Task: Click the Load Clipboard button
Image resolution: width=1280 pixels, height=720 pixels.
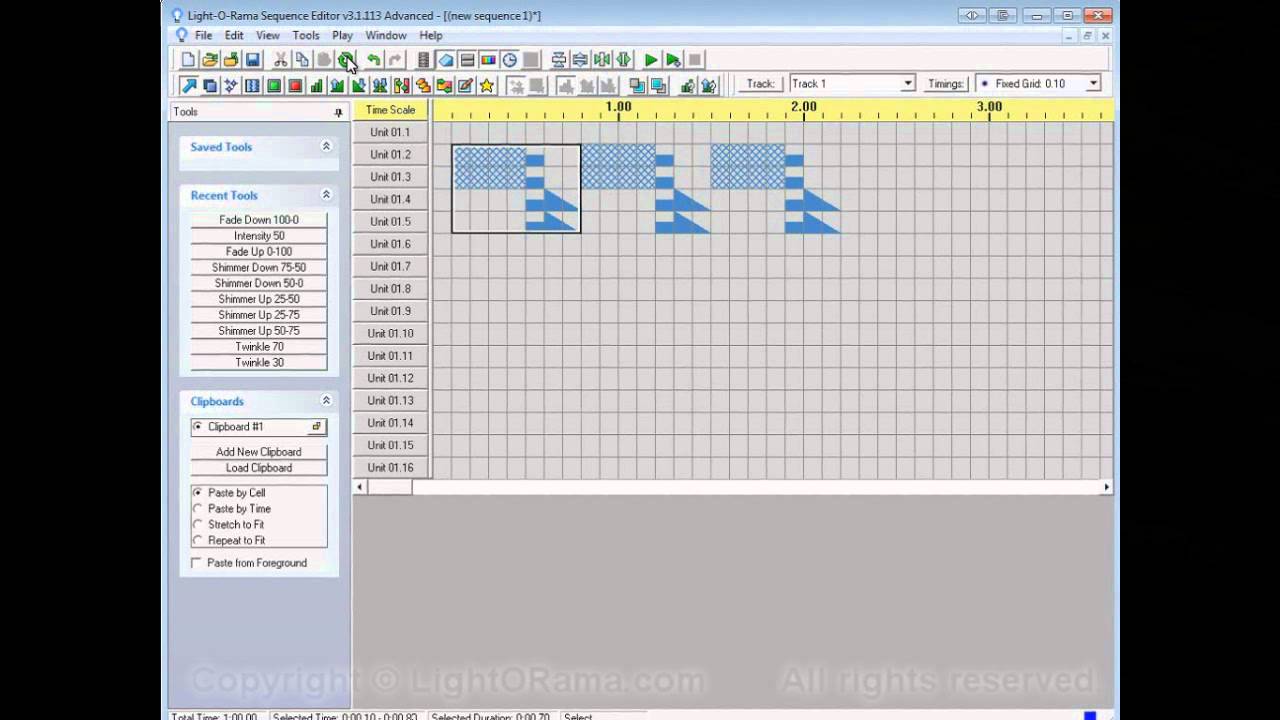Action: point(259,468)
